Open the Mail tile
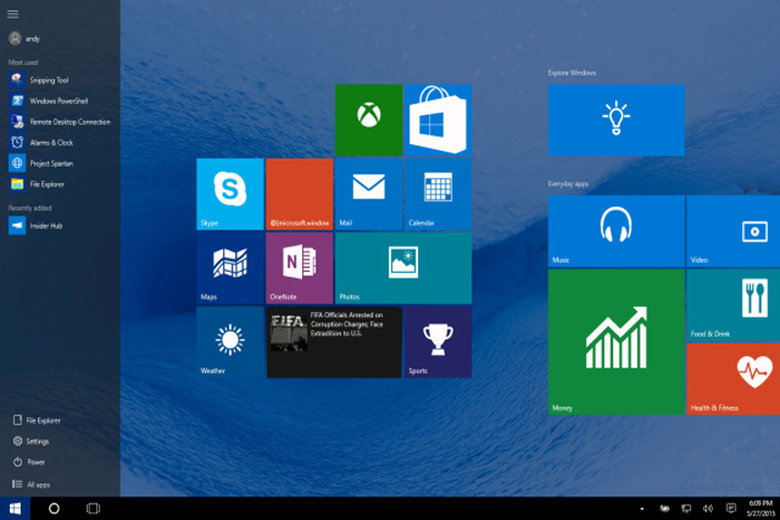Viewport: 780px width, 520px height. coord(368,194)
